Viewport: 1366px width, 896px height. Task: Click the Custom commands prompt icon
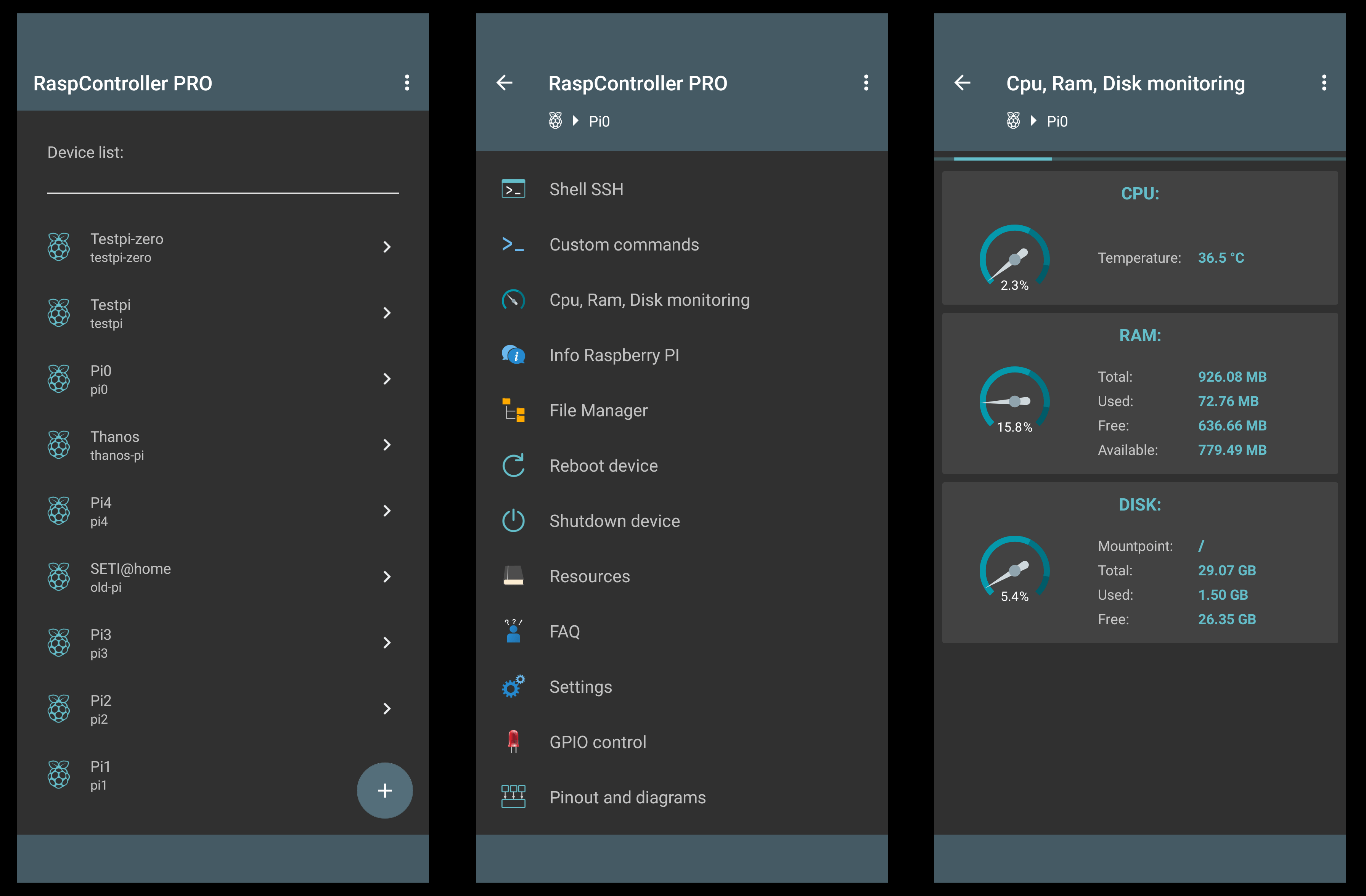pos(513,244)
